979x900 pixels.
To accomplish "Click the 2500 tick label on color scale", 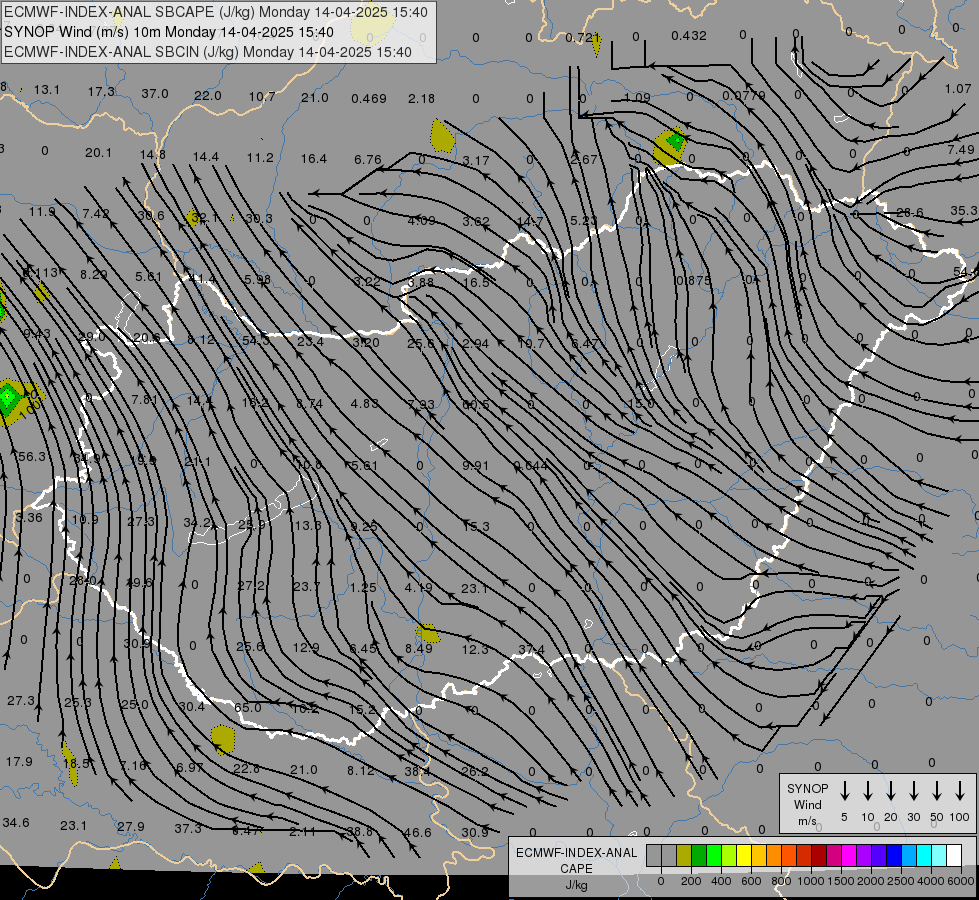I will 900,881.
